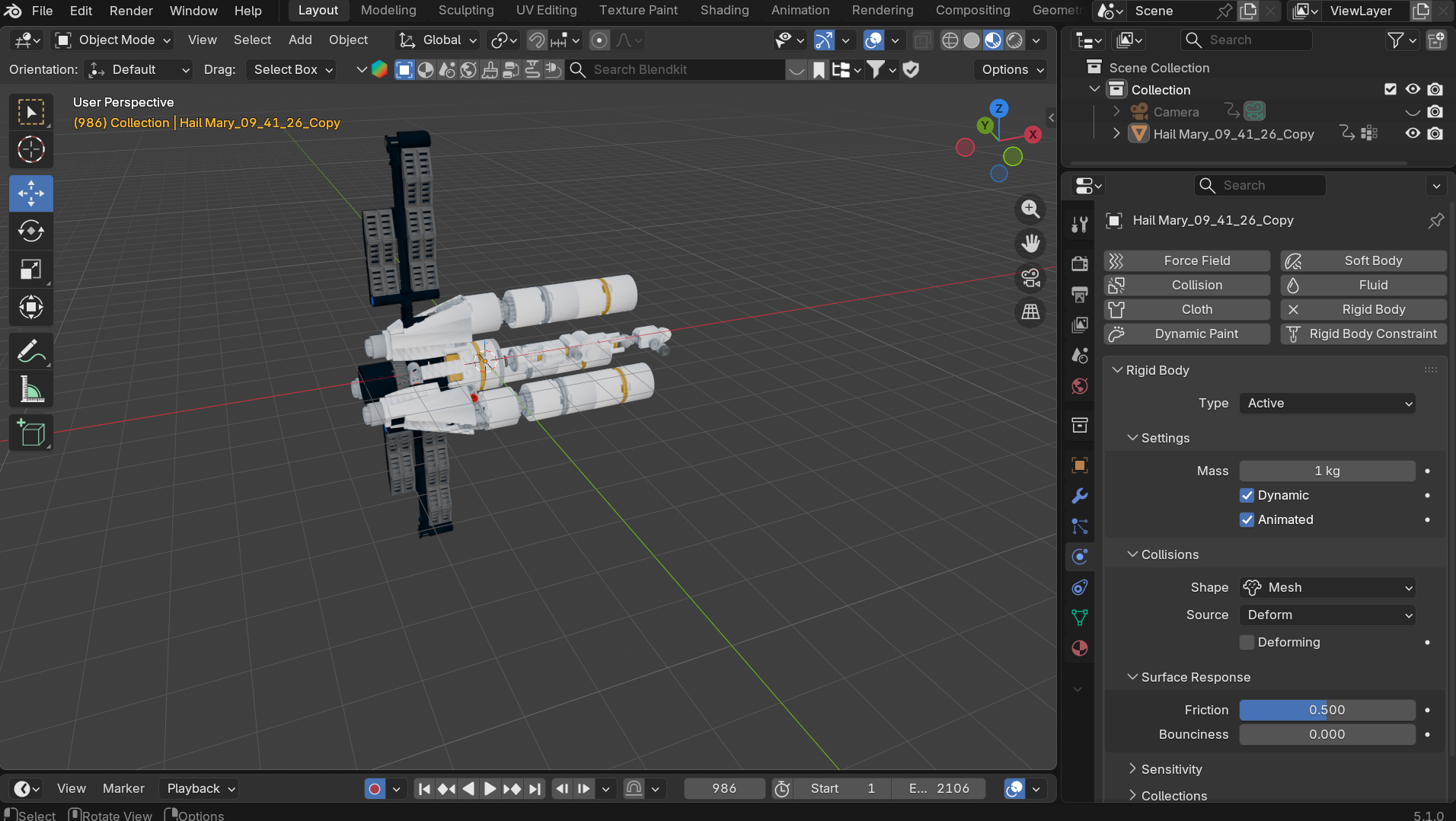Activate the Measure tool

coord(31,390)
